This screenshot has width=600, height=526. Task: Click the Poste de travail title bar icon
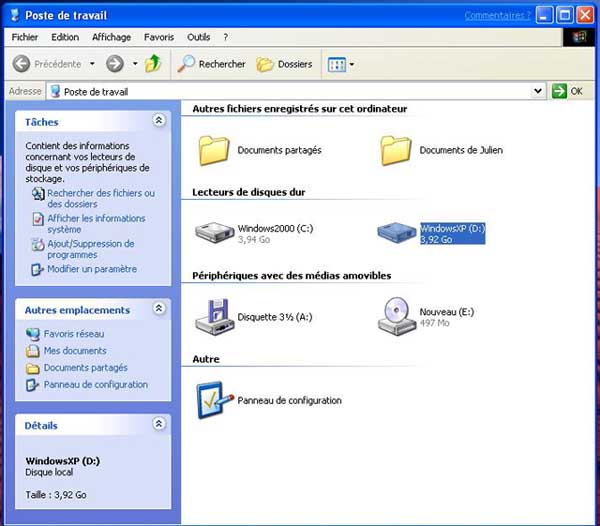click(15, 15)
